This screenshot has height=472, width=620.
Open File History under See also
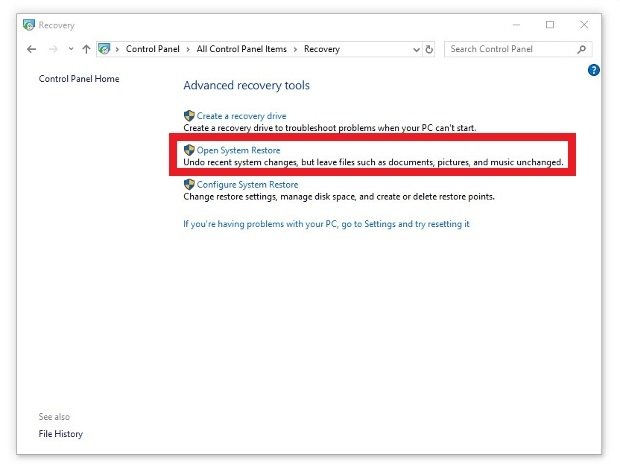[60, 434]
